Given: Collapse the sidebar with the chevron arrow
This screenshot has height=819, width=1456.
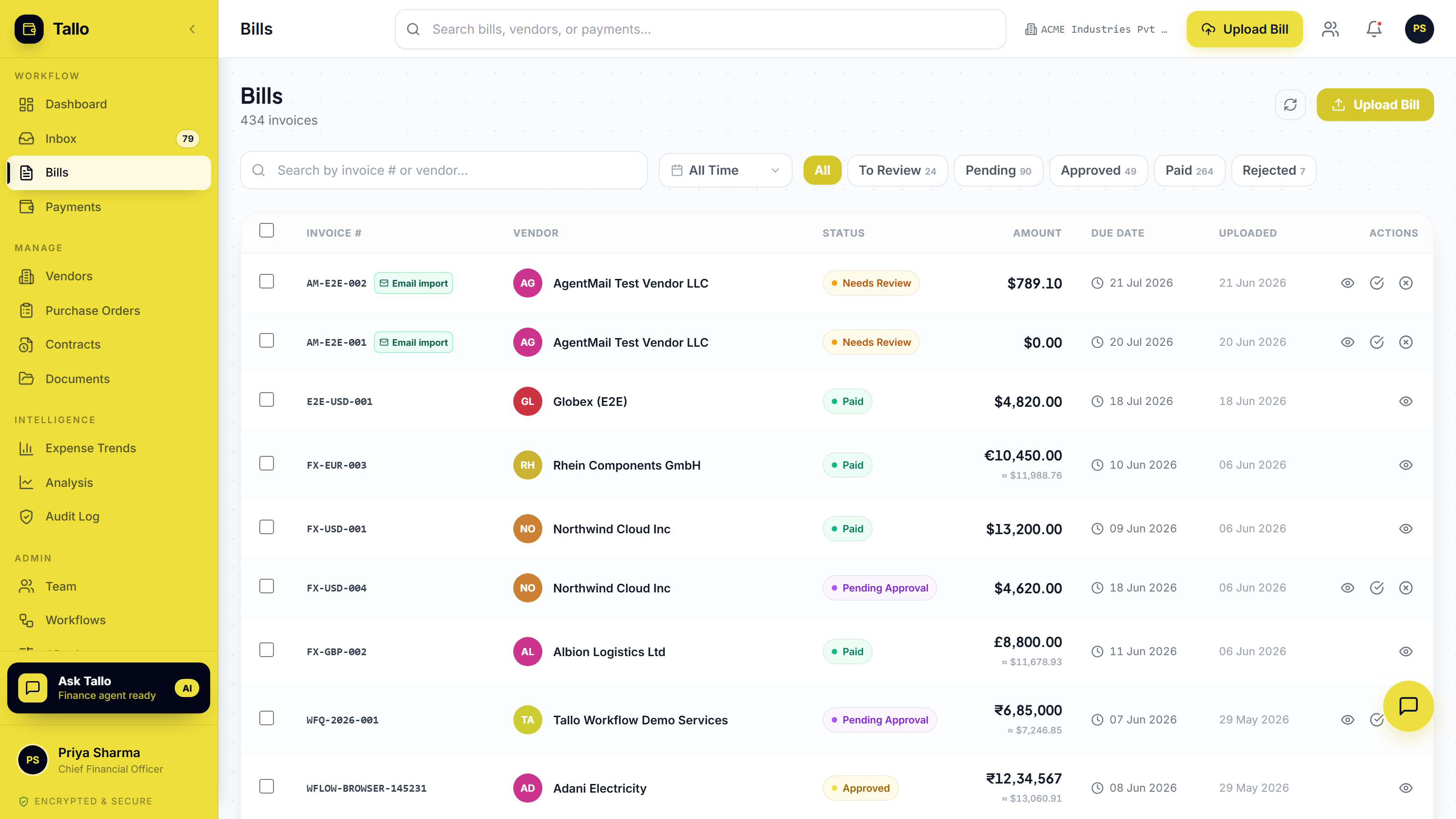Looking at the screenshot, I should pos(192,29).
